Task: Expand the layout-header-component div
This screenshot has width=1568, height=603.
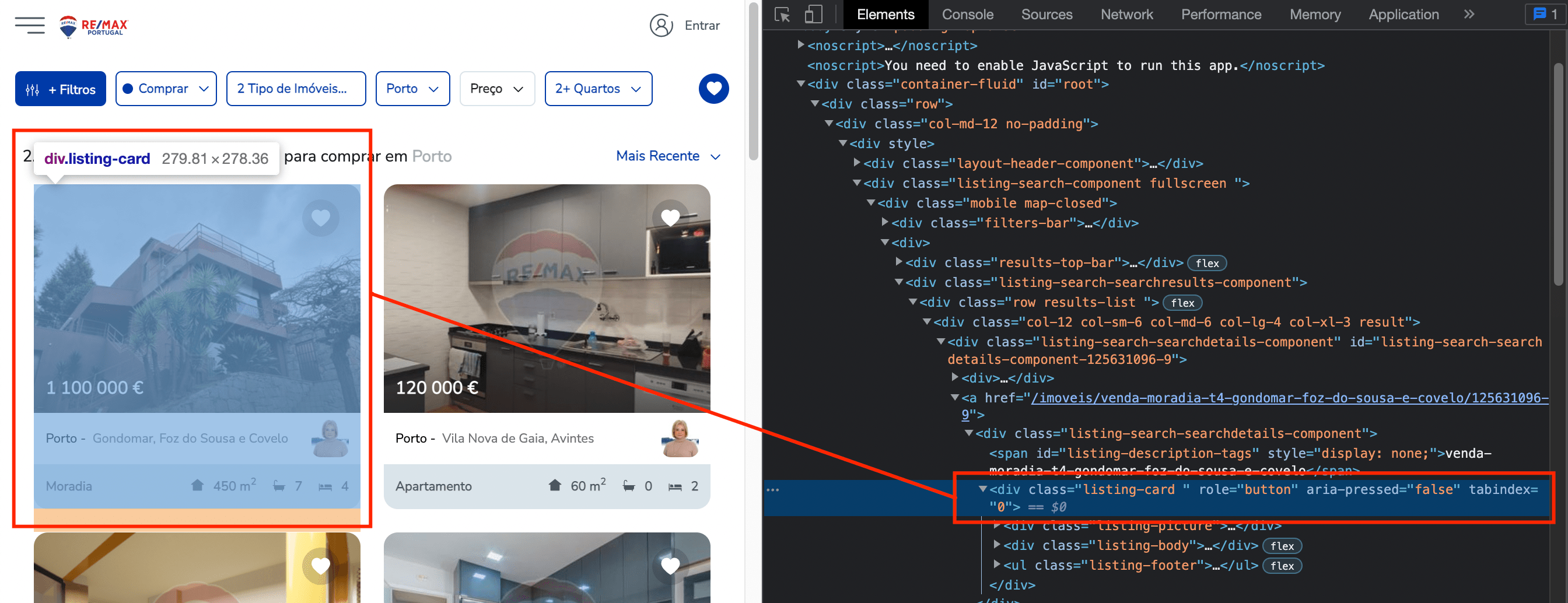Action: [857, 163]
